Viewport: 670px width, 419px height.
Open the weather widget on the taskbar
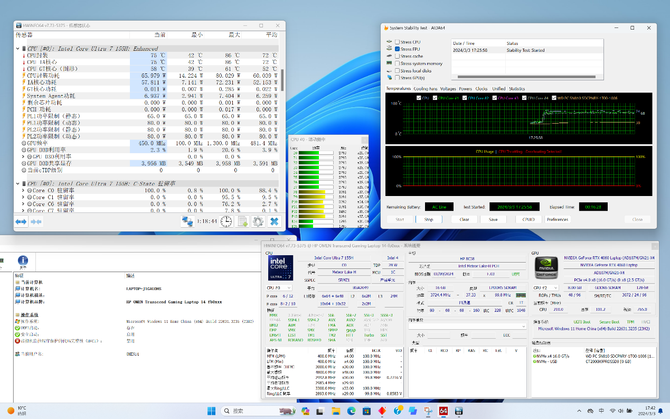[x=17, y=411]
